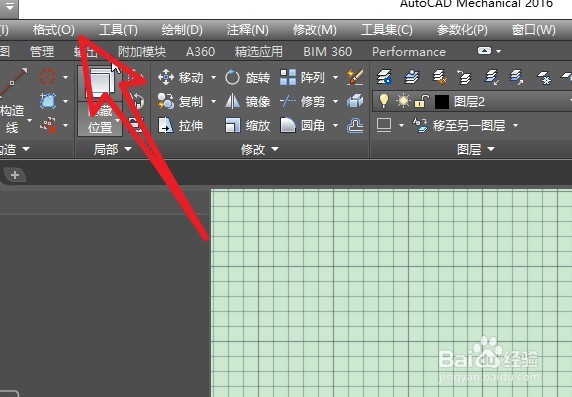
Task: Open the 圆角 dropdown arrow
Action: coord(335,126)
